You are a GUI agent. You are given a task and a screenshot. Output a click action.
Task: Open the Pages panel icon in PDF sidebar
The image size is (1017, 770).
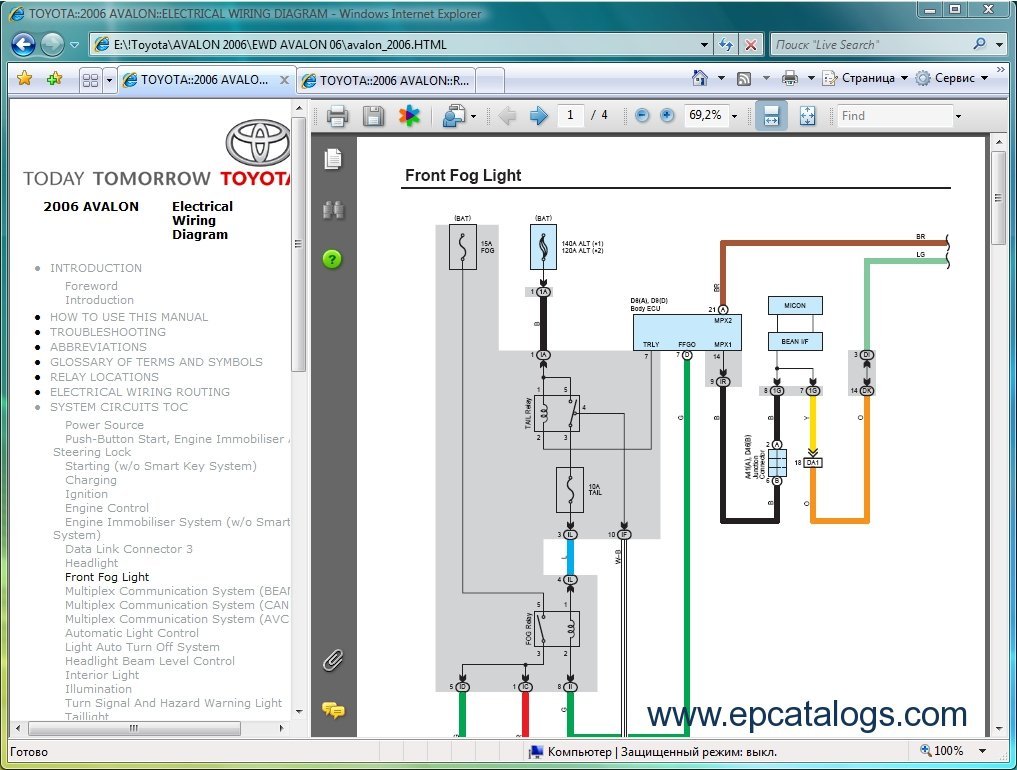333,159
